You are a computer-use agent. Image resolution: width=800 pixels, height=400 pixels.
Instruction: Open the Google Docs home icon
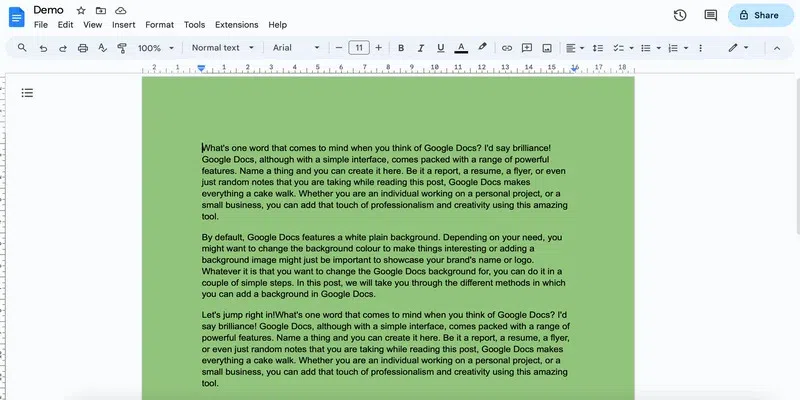[x=16, y=17]
